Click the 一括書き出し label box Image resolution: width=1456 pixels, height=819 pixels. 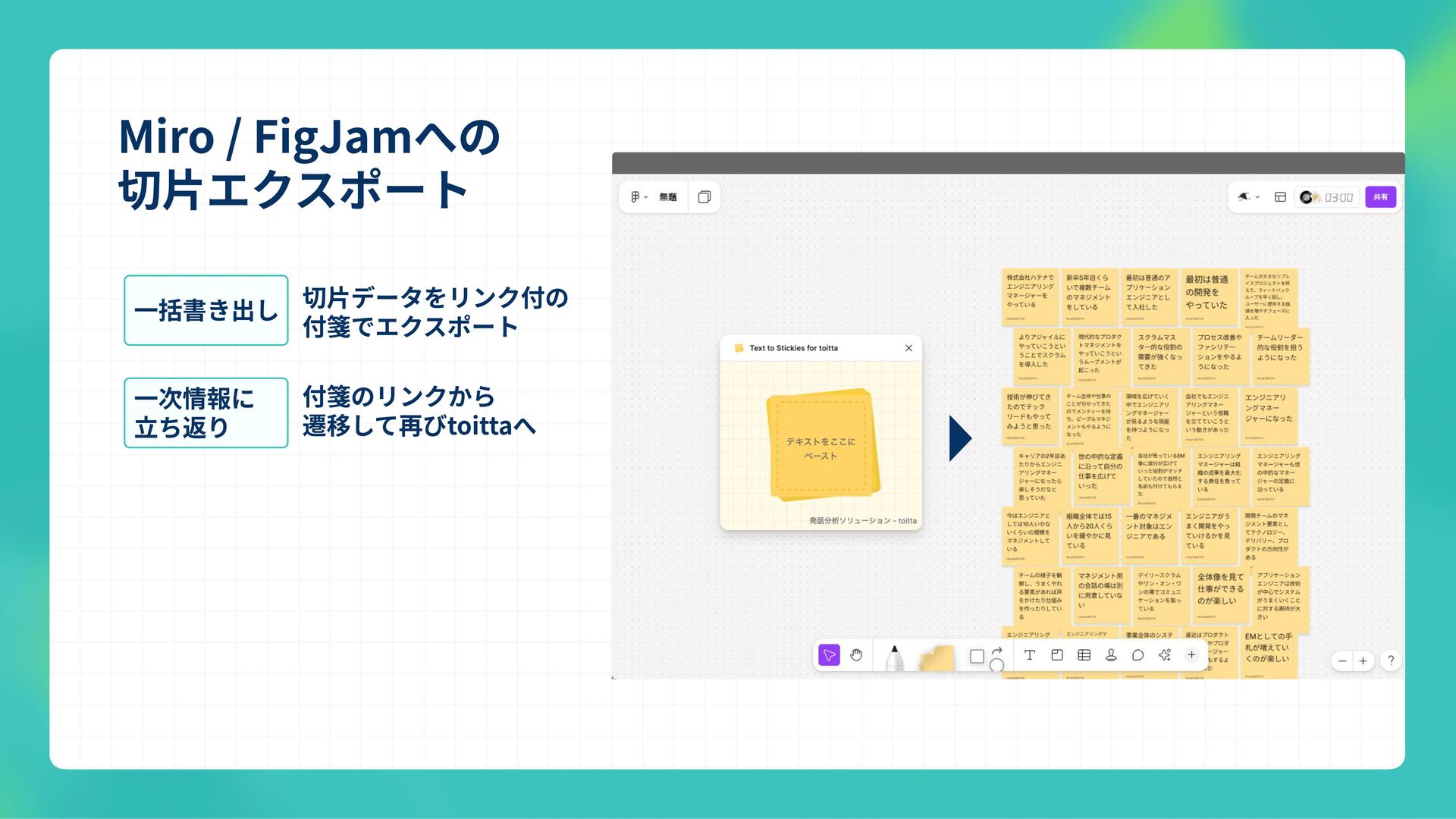coord(206,310)
